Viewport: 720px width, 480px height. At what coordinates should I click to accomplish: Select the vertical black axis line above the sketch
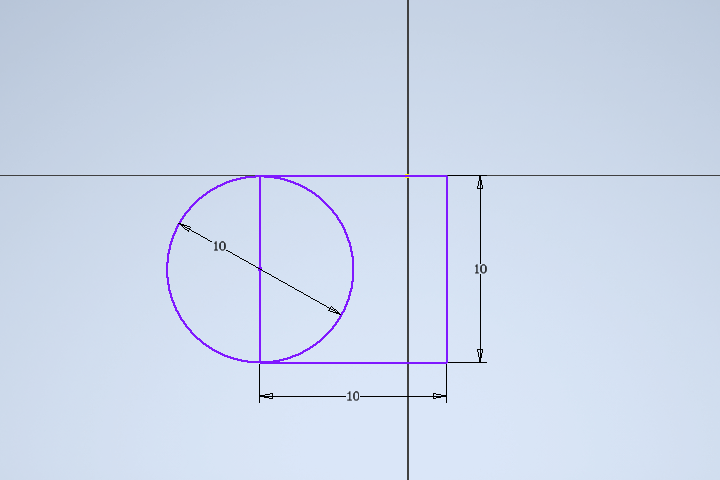pos(408,87)
